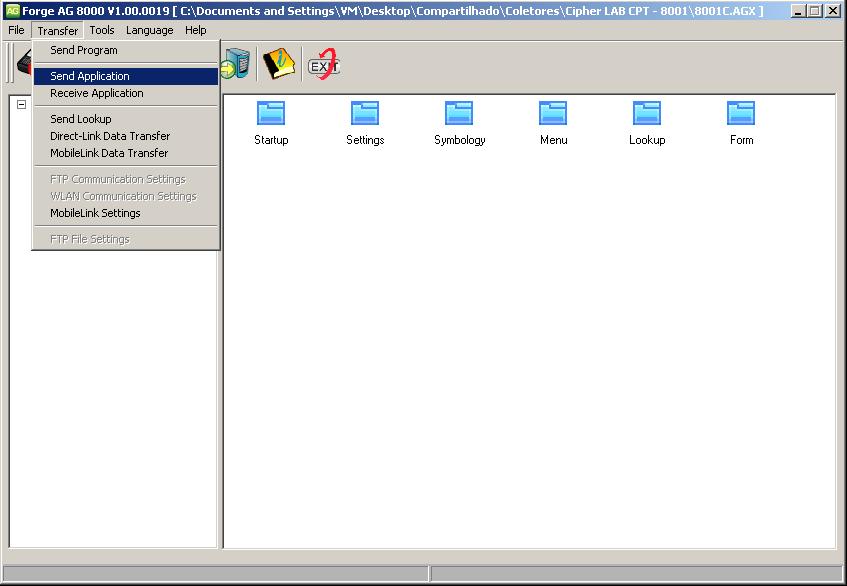Click the Exit toolbar icon
The height and width of the screenshot is (586, 847).
pos(324,65)
